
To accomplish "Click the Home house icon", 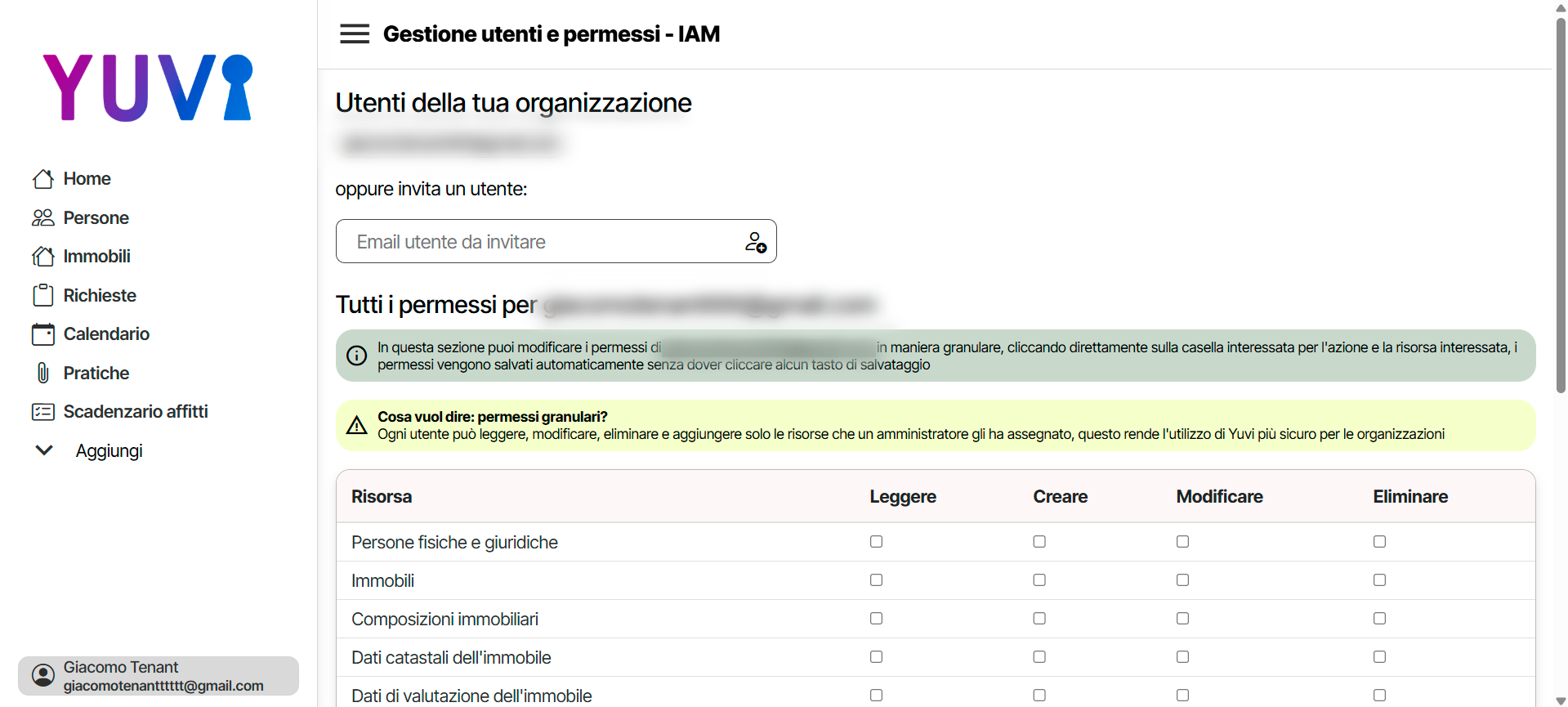I will coord(43,179).
